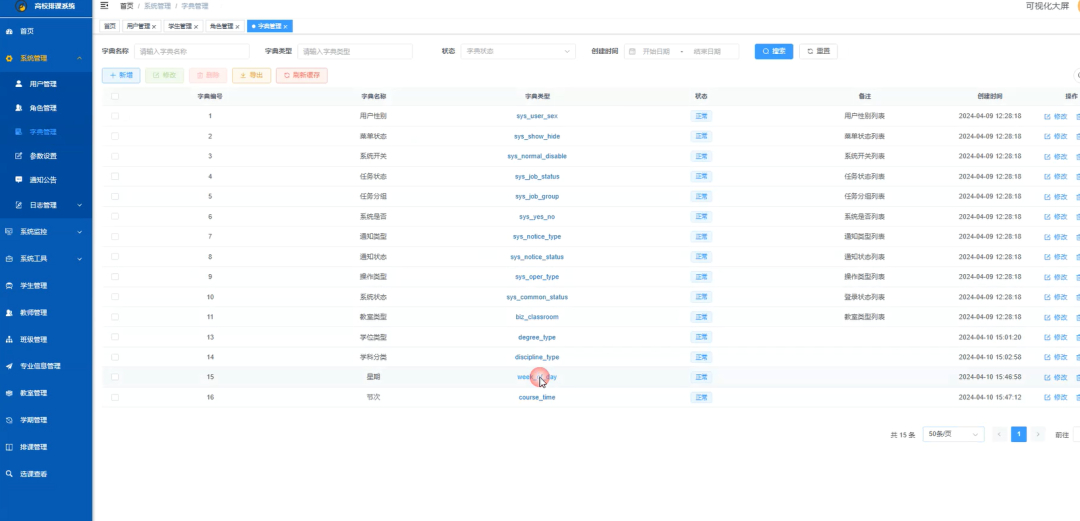1080x521 pixels.
Task: Close the 学生管理 tab
Action: 196,27
